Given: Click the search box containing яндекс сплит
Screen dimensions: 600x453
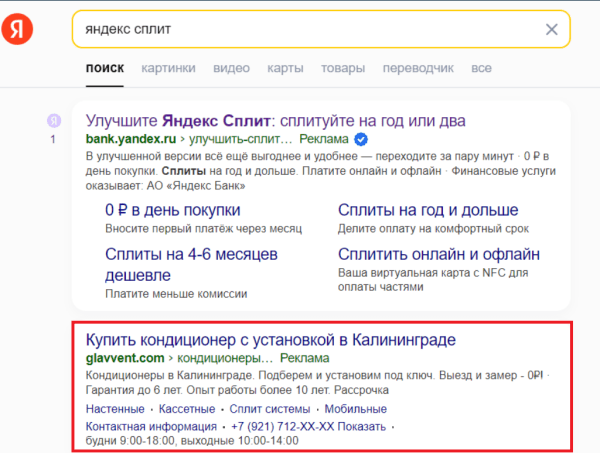Looking at the screenshot, I should [x=300, y=29].
